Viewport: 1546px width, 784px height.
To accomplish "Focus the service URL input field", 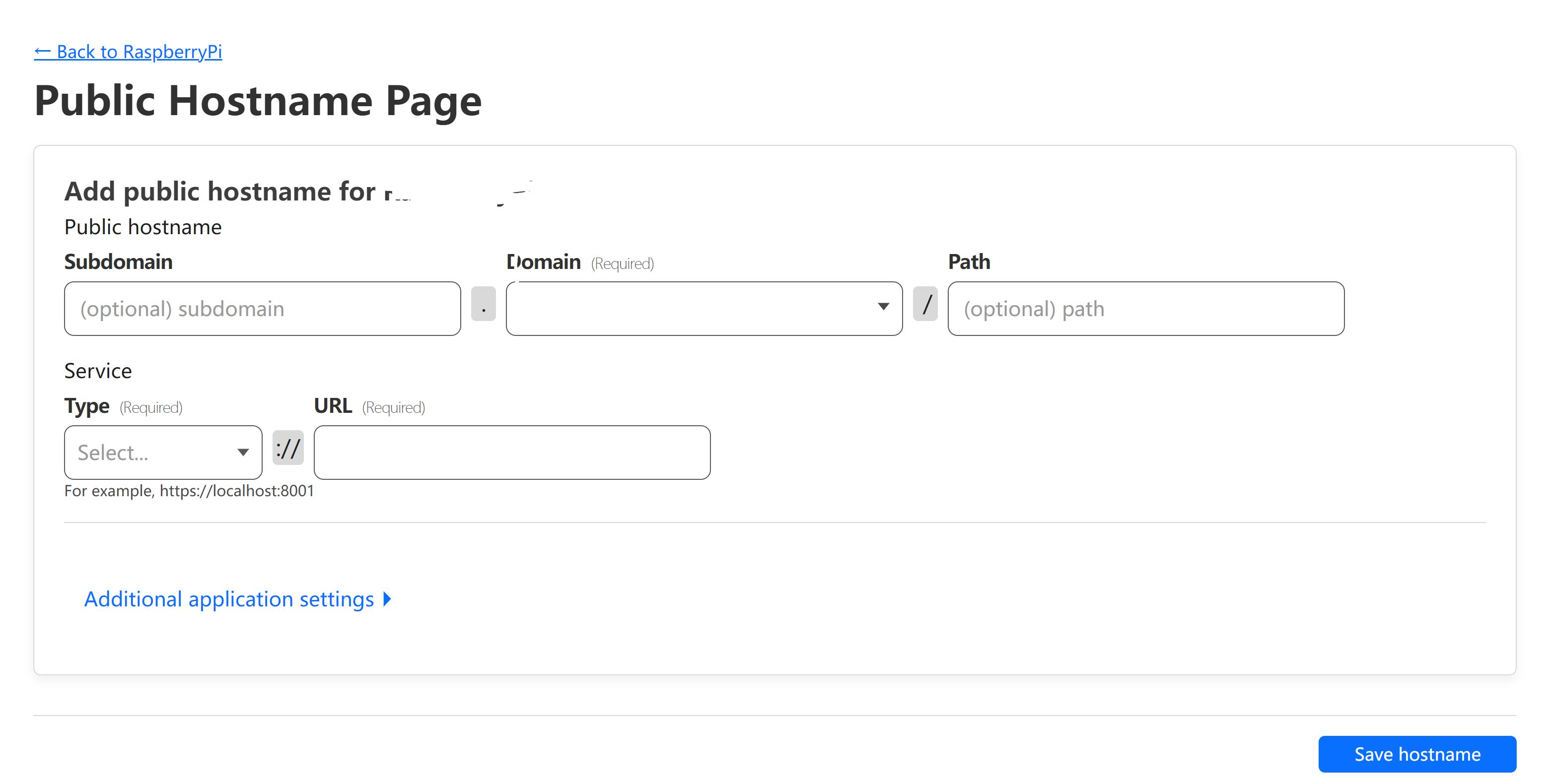I will point(512,452).
